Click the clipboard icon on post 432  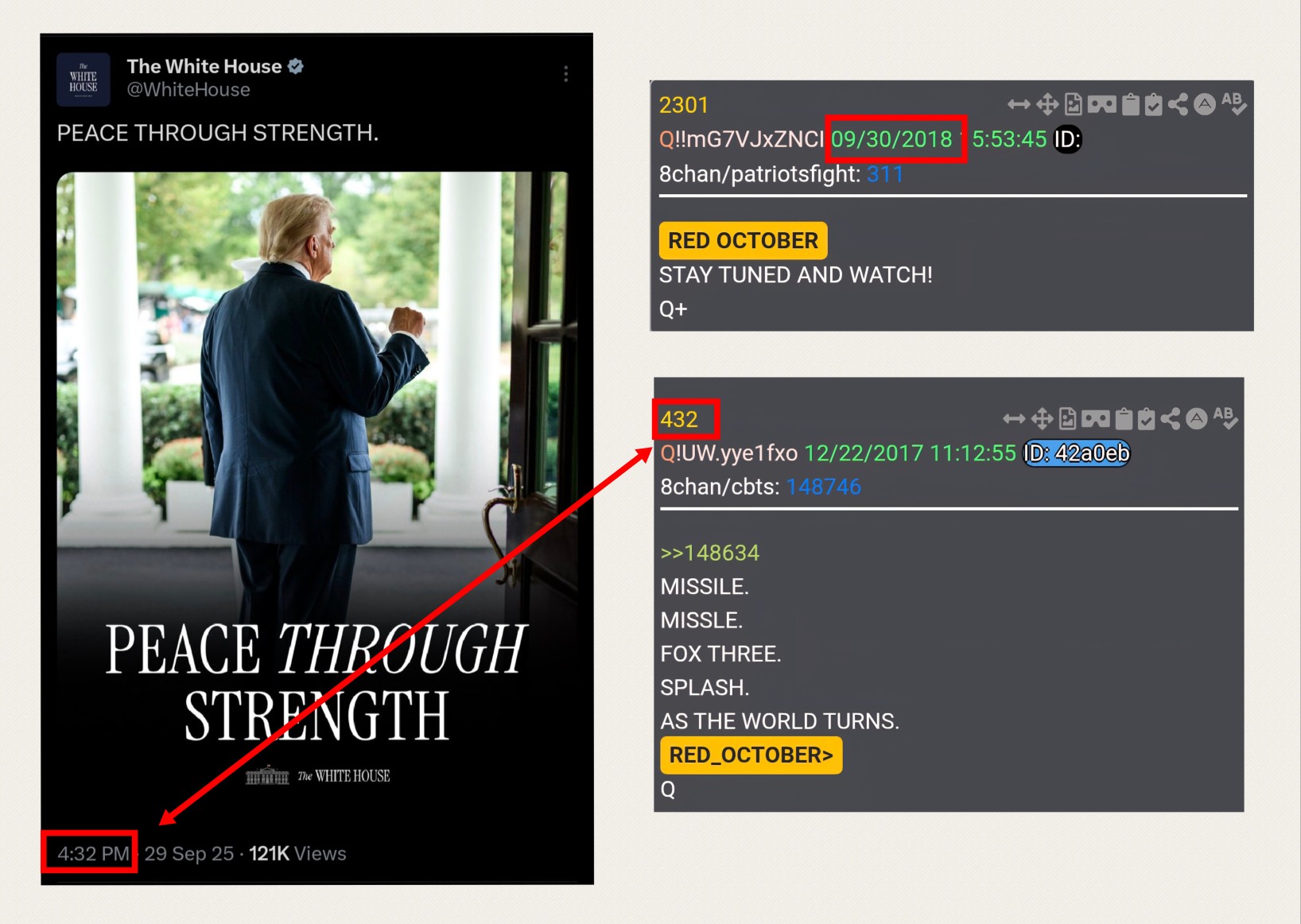pos(1124,418)
